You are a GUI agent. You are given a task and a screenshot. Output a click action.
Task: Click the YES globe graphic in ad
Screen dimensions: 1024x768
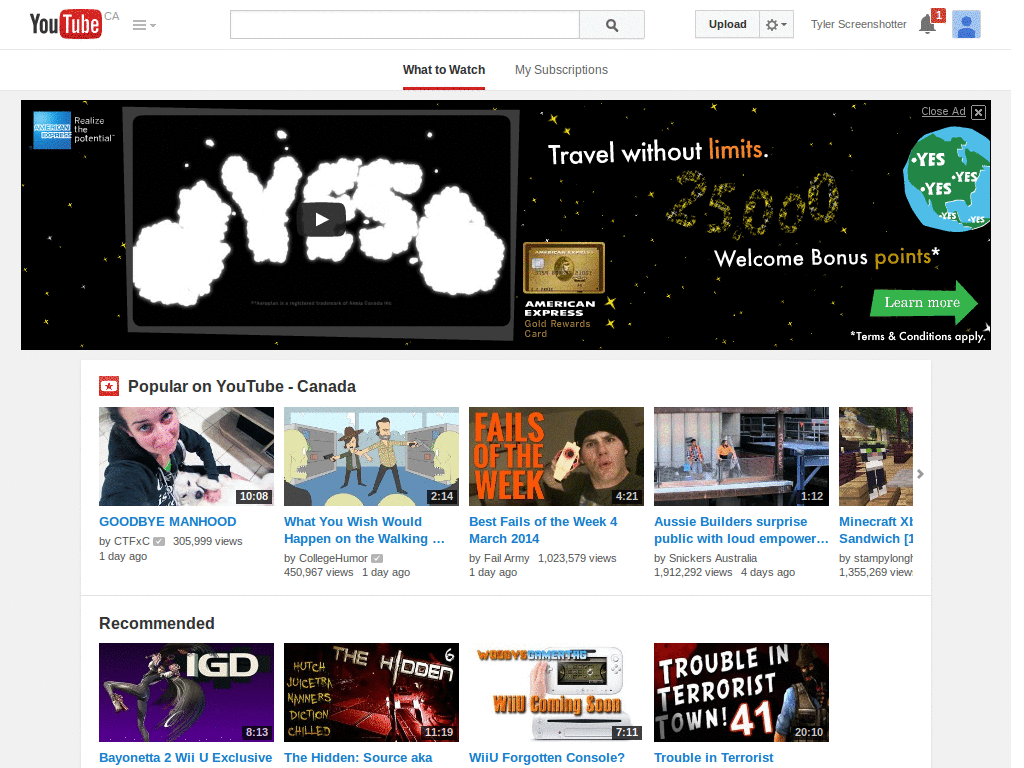[x=947, y=179]
